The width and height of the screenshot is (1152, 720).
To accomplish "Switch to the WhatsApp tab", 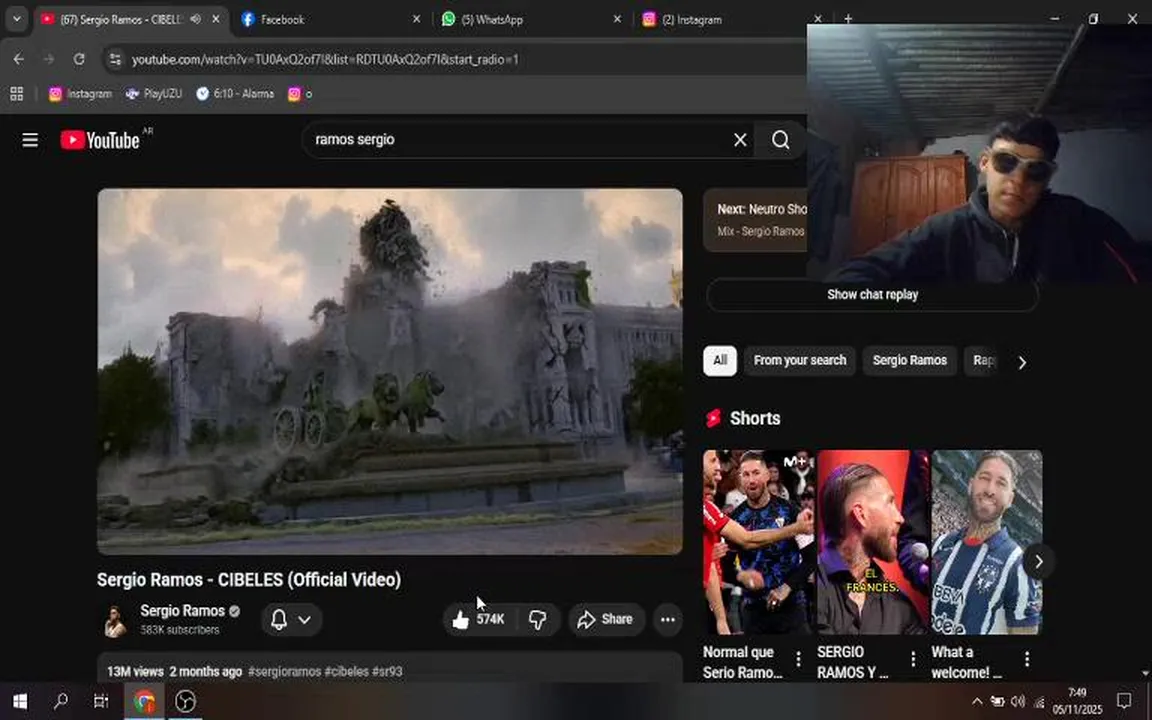I will 531,20.
